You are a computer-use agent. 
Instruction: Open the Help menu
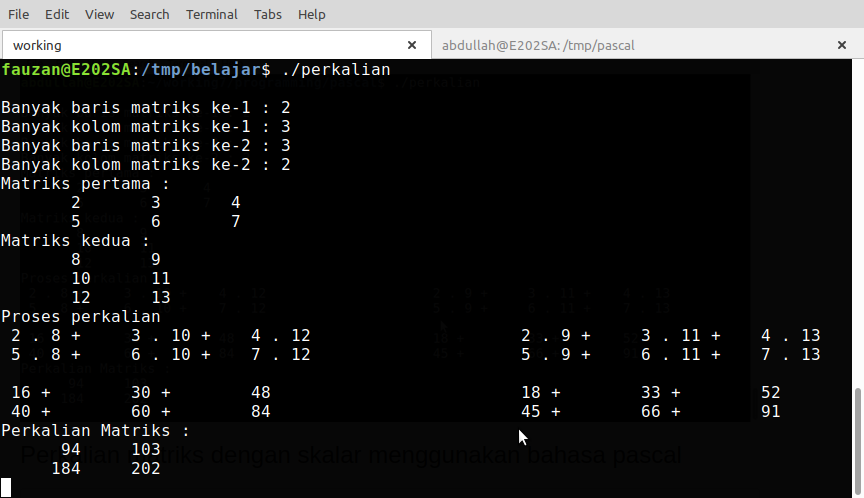312,14
